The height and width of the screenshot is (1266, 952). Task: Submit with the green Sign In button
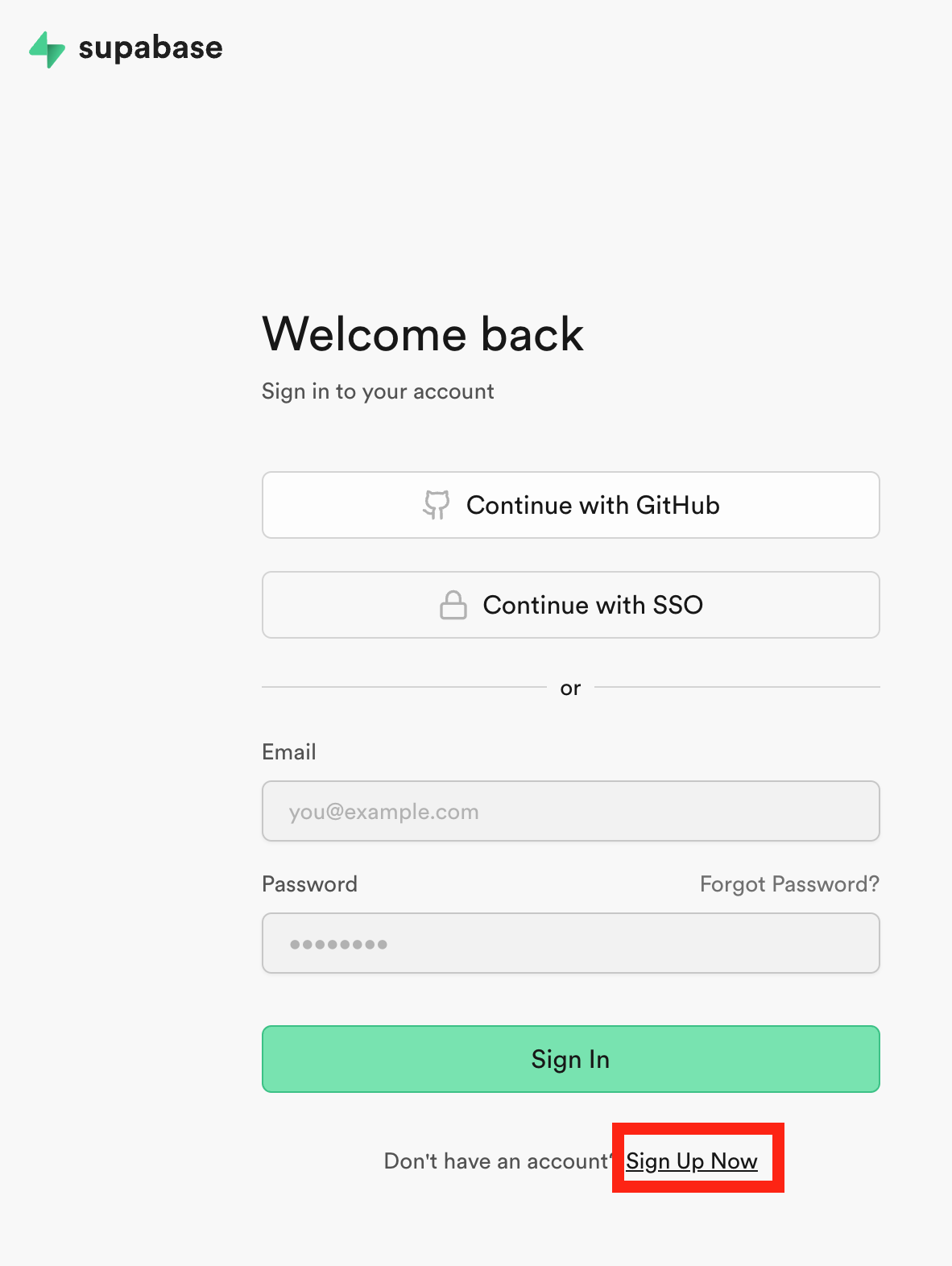point(571,1059)
